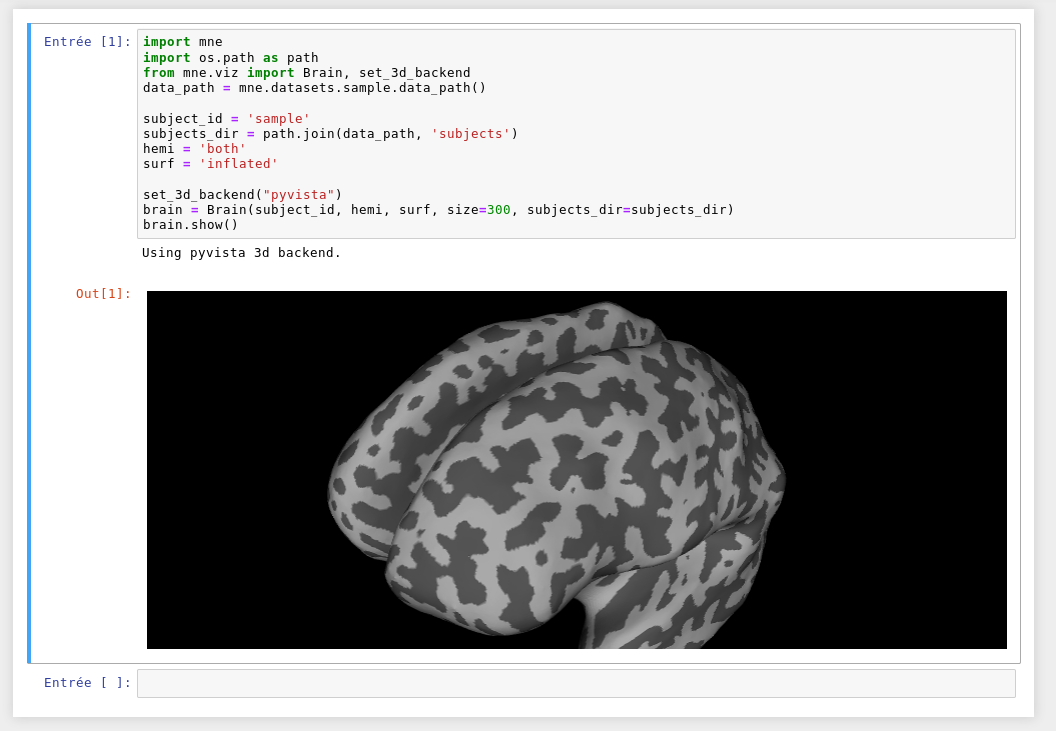Image resolution: width=1056 pixels, height=731 pixels.
Task: Click the 'Entrée [ ]:' empty cell prompt
Action: coord(87,682)
